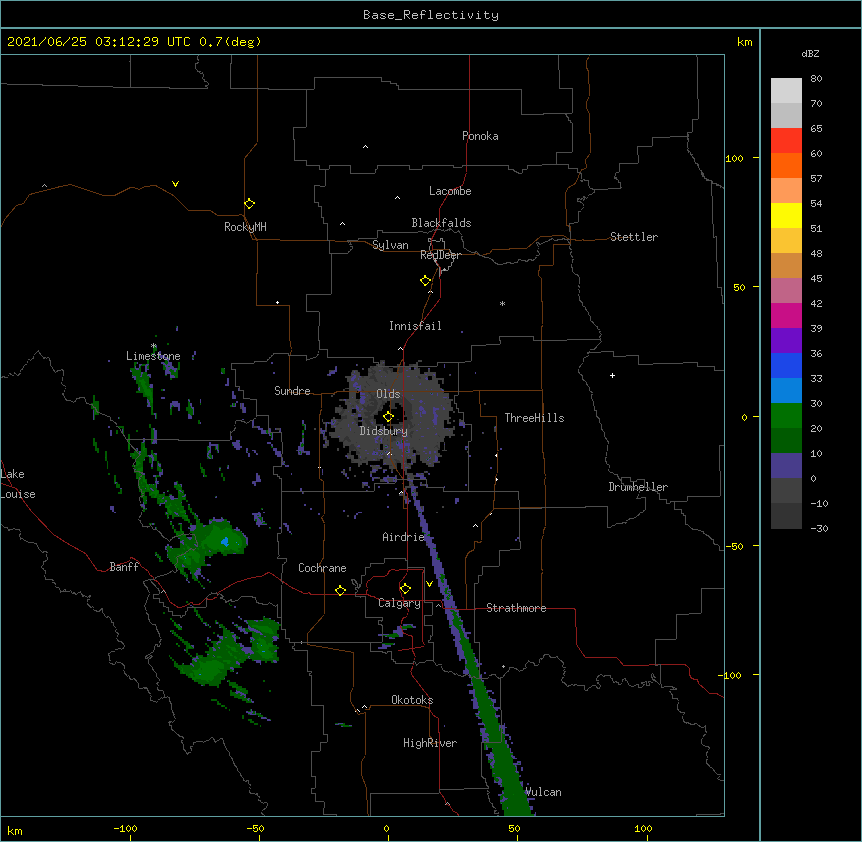This screenshot has height=842, width=862.
Task: Click the yellow diamond marker at Cochrane
Action: (x=340, y=590)
